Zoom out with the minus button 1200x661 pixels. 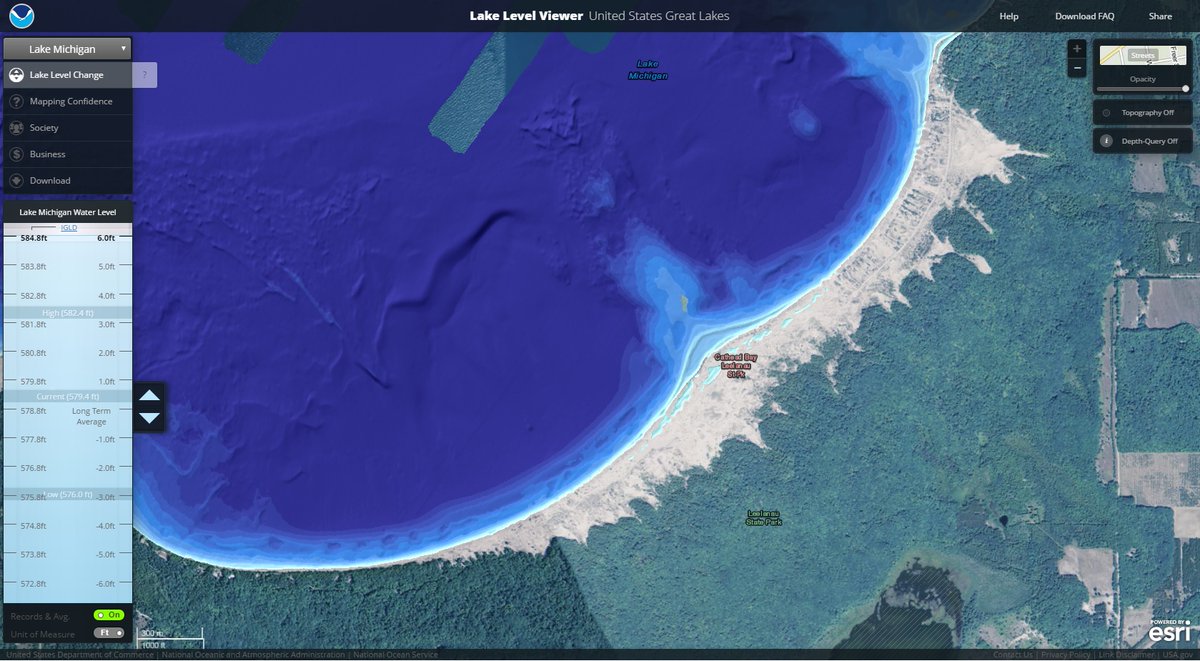point(1076,68)
